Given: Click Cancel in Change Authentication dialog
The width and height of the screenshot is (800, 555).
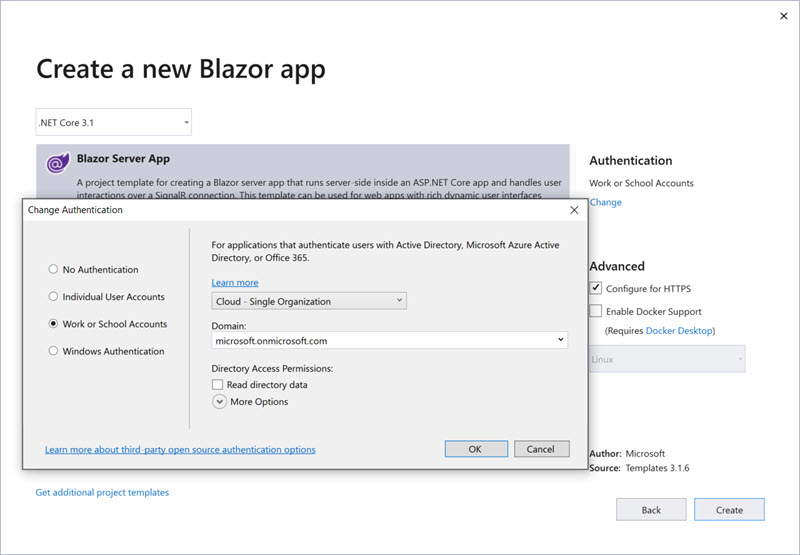Looking at the screenshot, I should point(540,449).
